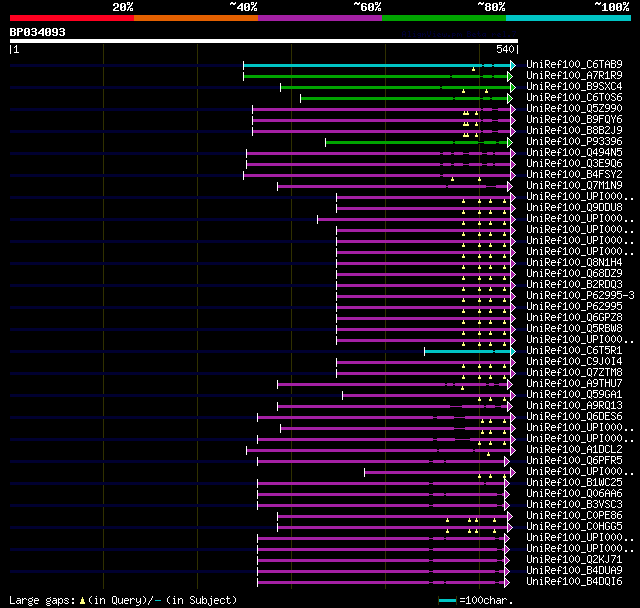Select the UniRef100_Q3E9Q6 label
Screen dimensions: 640x608
(x=574, y=164)
